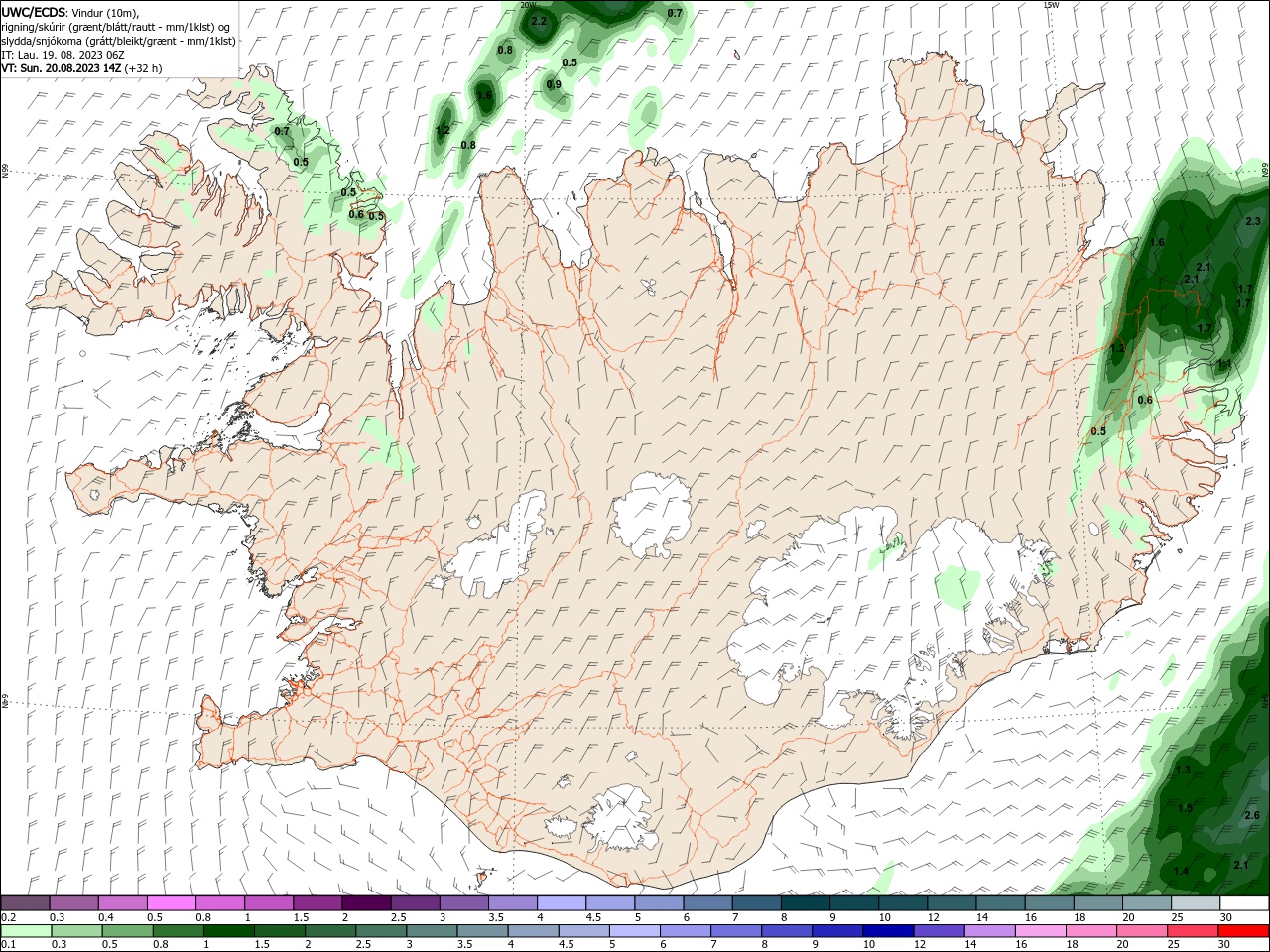
Task: Click the bright red legend swatch labeled 30
Action: click(x=1244, y=931)
